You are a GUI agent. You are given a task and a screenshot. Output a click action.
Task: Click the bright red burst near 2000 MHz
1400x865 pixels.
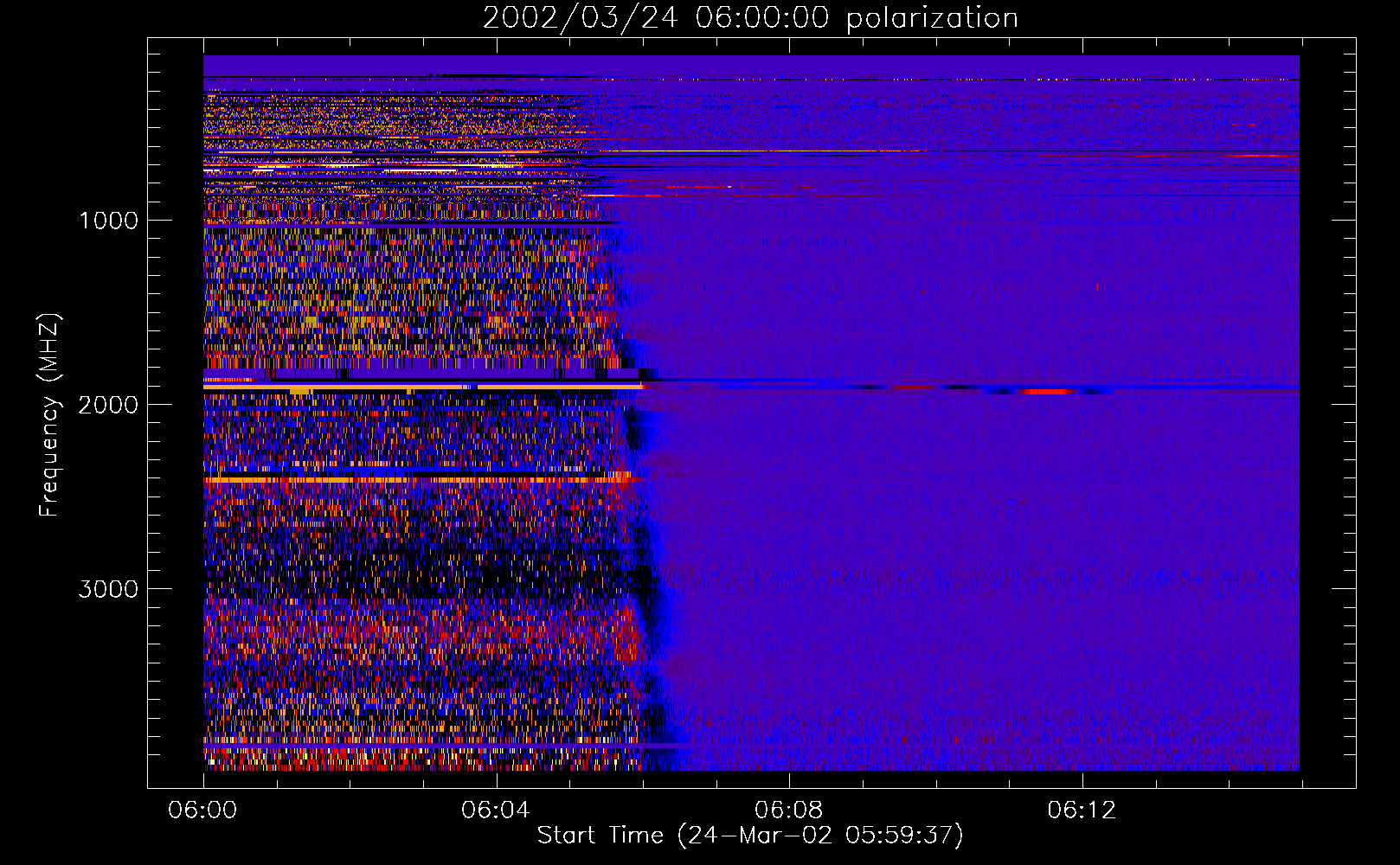(1048, 392)
